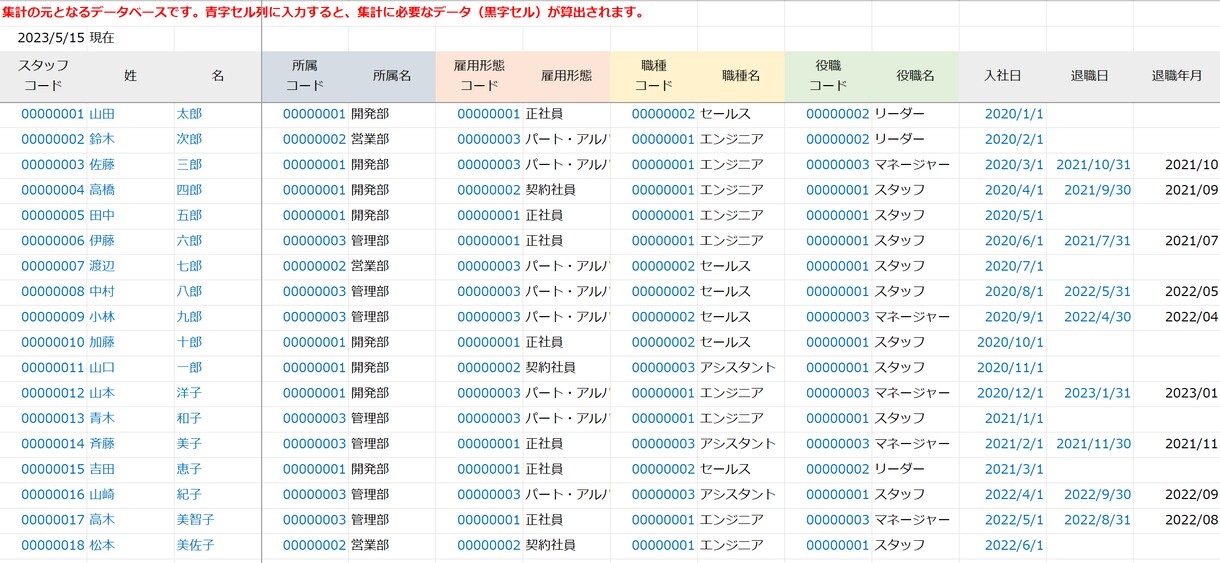The width and height of the screenshot is (1220, 563).
Task: Click マネージャー in 小林's row
Action: [x=912, y=317]
